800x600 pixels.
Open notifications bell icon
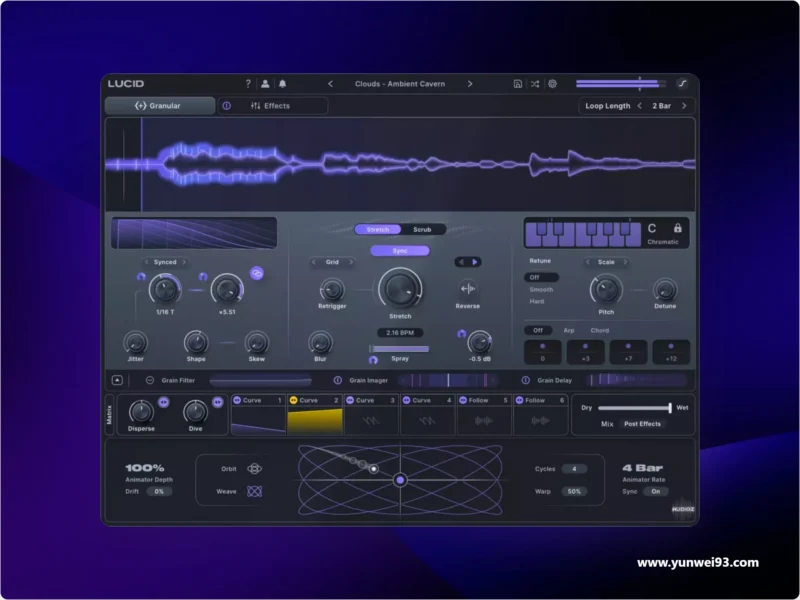click(282, 84)
